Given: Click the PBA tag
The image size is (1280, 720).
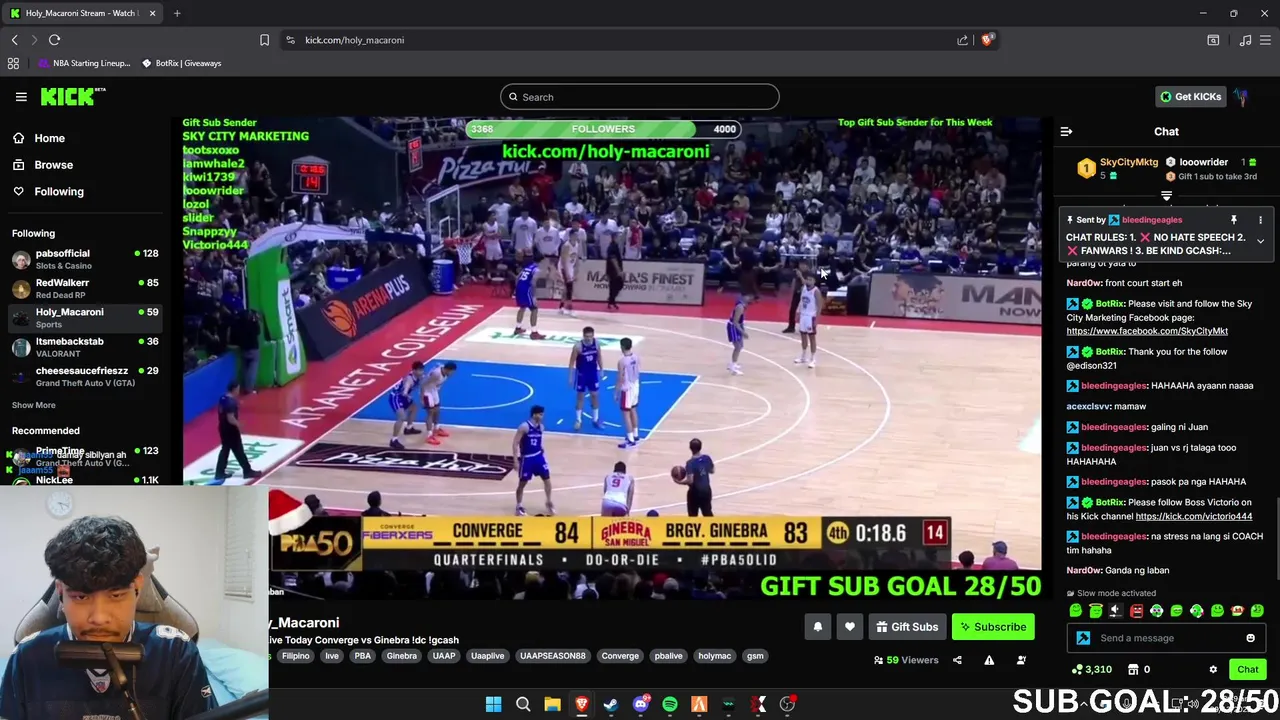Looking at the screenshot, I should pos(362,656).
